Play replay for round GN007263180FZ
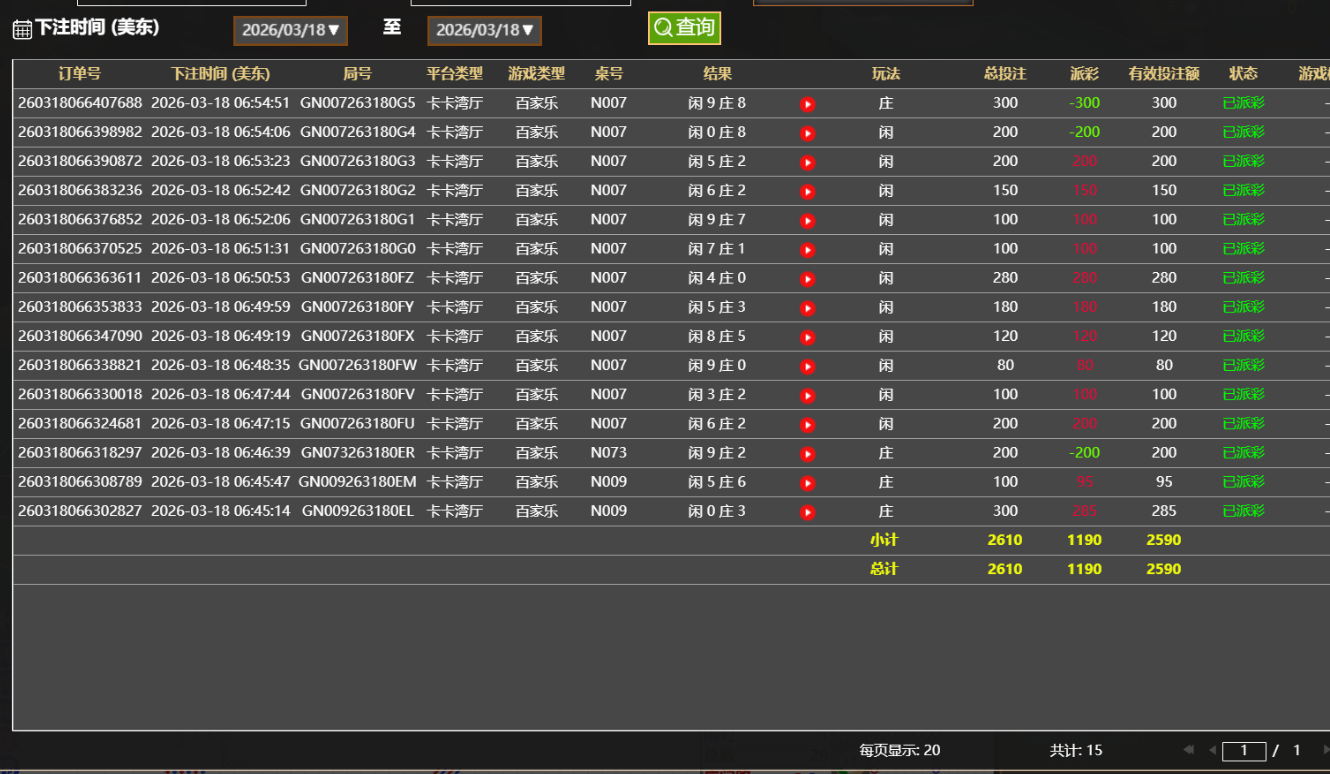The image size is (1330, 774). point(808,279)
